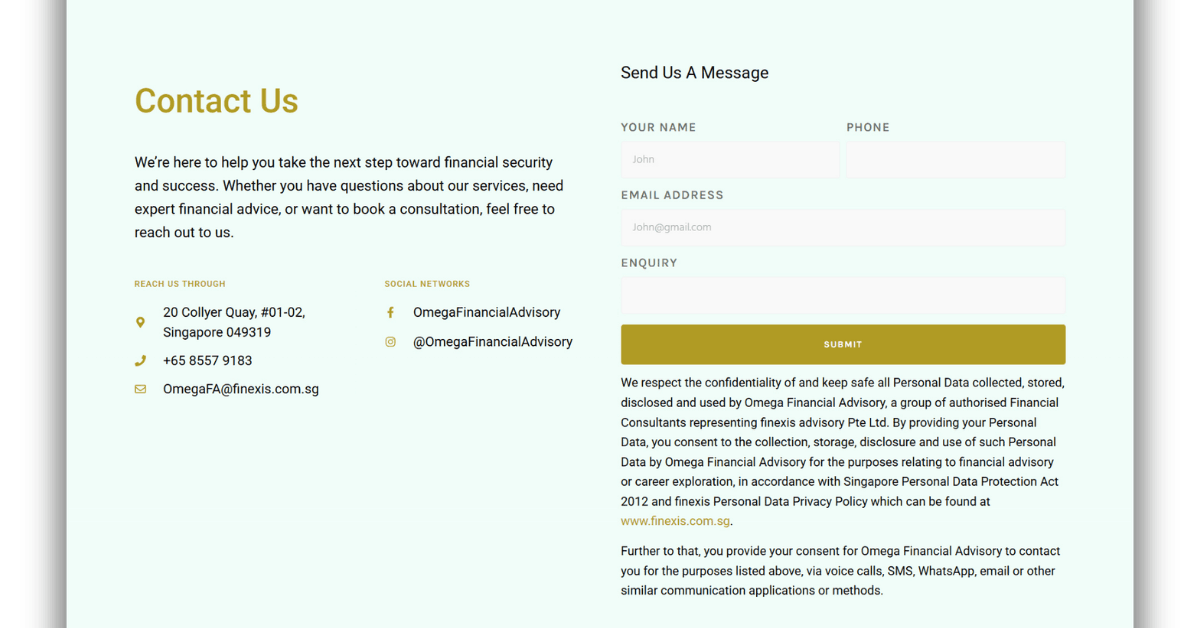This screenshot has width=1200, height=628.
Task: Open the @OmegaFinancialAdvisory Instagram handle
Action: [x=492, y=342]
